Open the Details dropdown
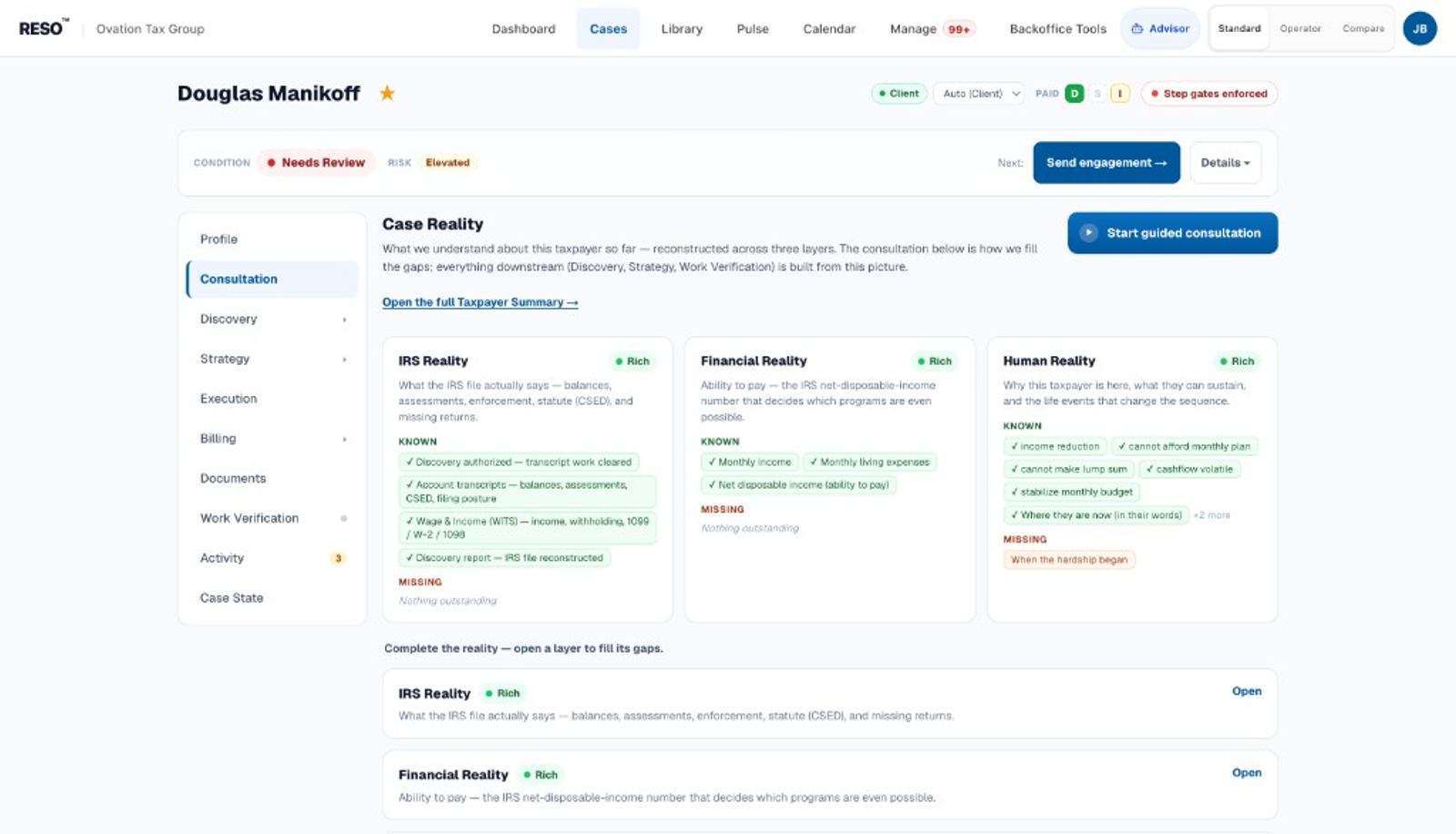 pyautogui.click(x=1225, y=162)
